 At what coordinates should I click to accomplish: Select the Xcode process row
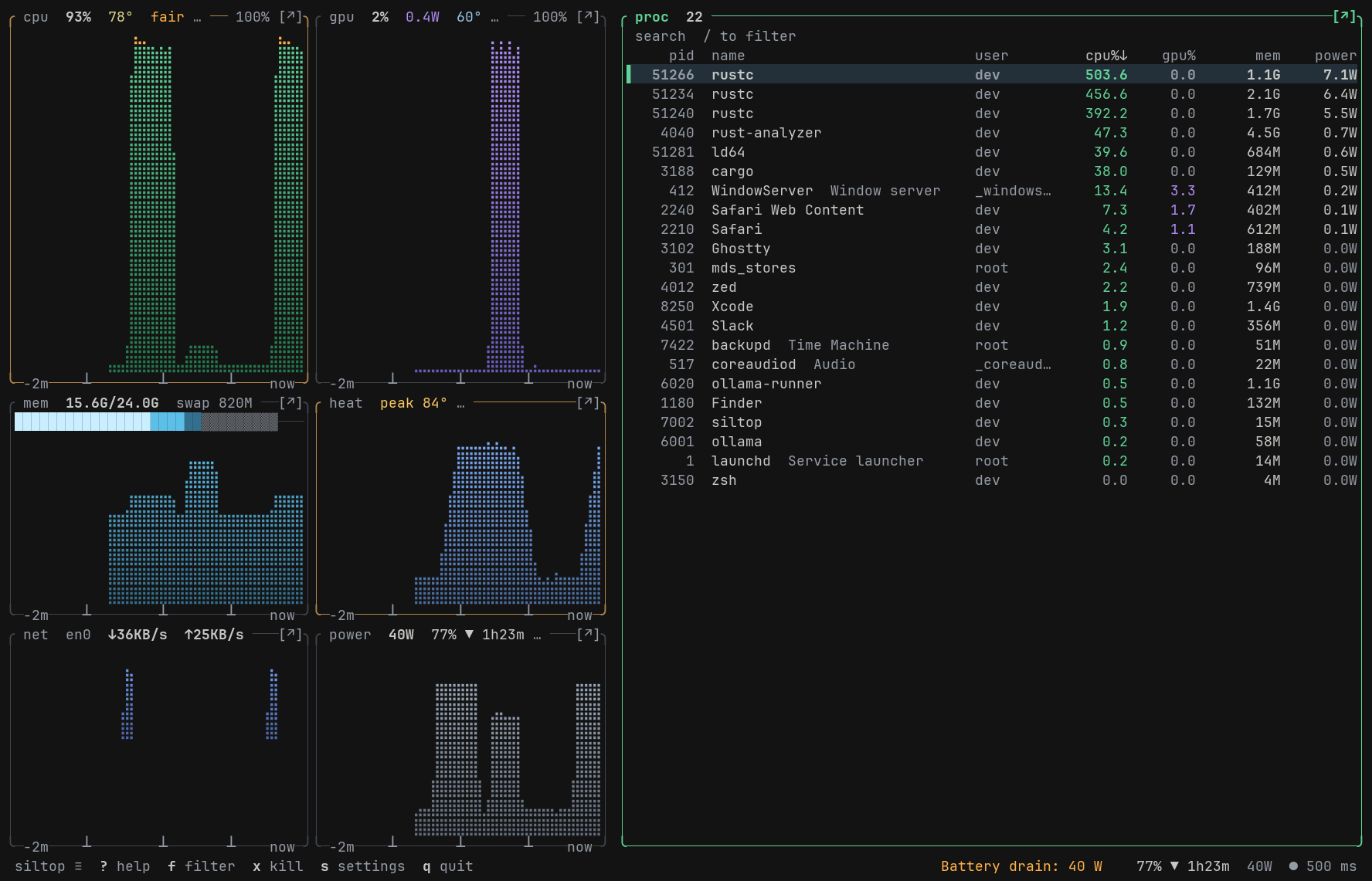pos(992,307)
